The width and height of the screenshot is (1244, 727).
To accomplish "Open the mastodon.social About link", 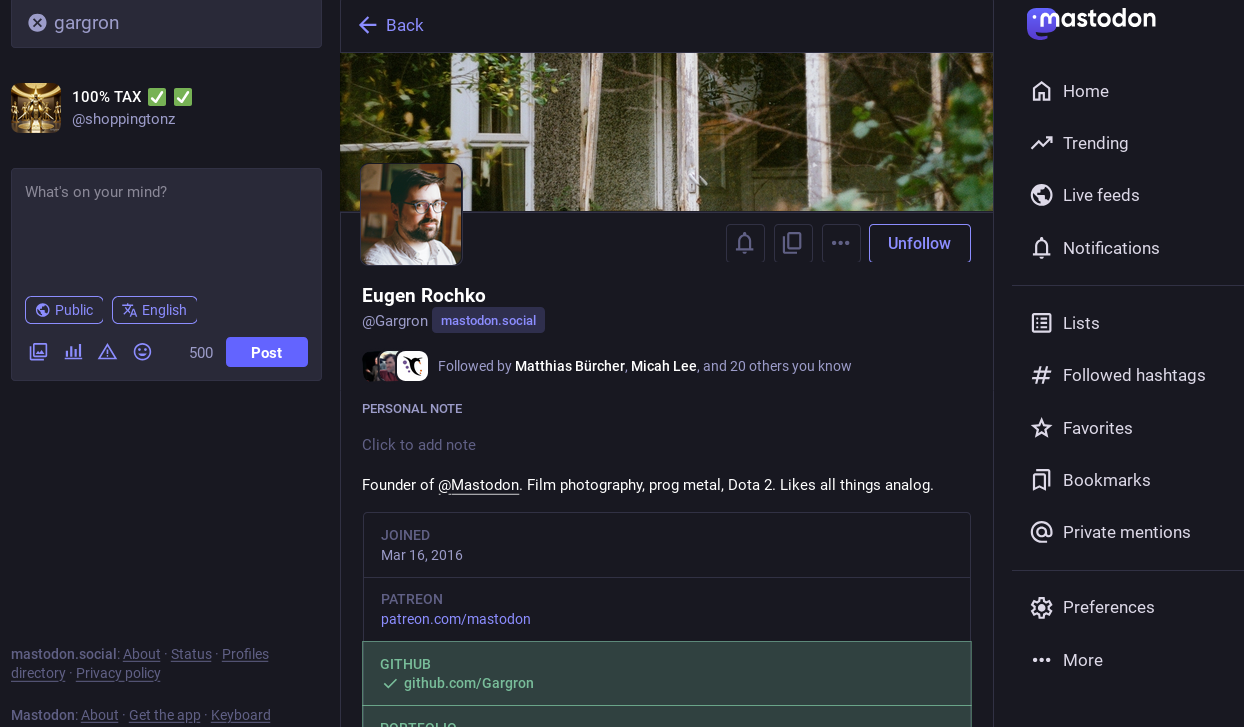I will click(142, 654).
